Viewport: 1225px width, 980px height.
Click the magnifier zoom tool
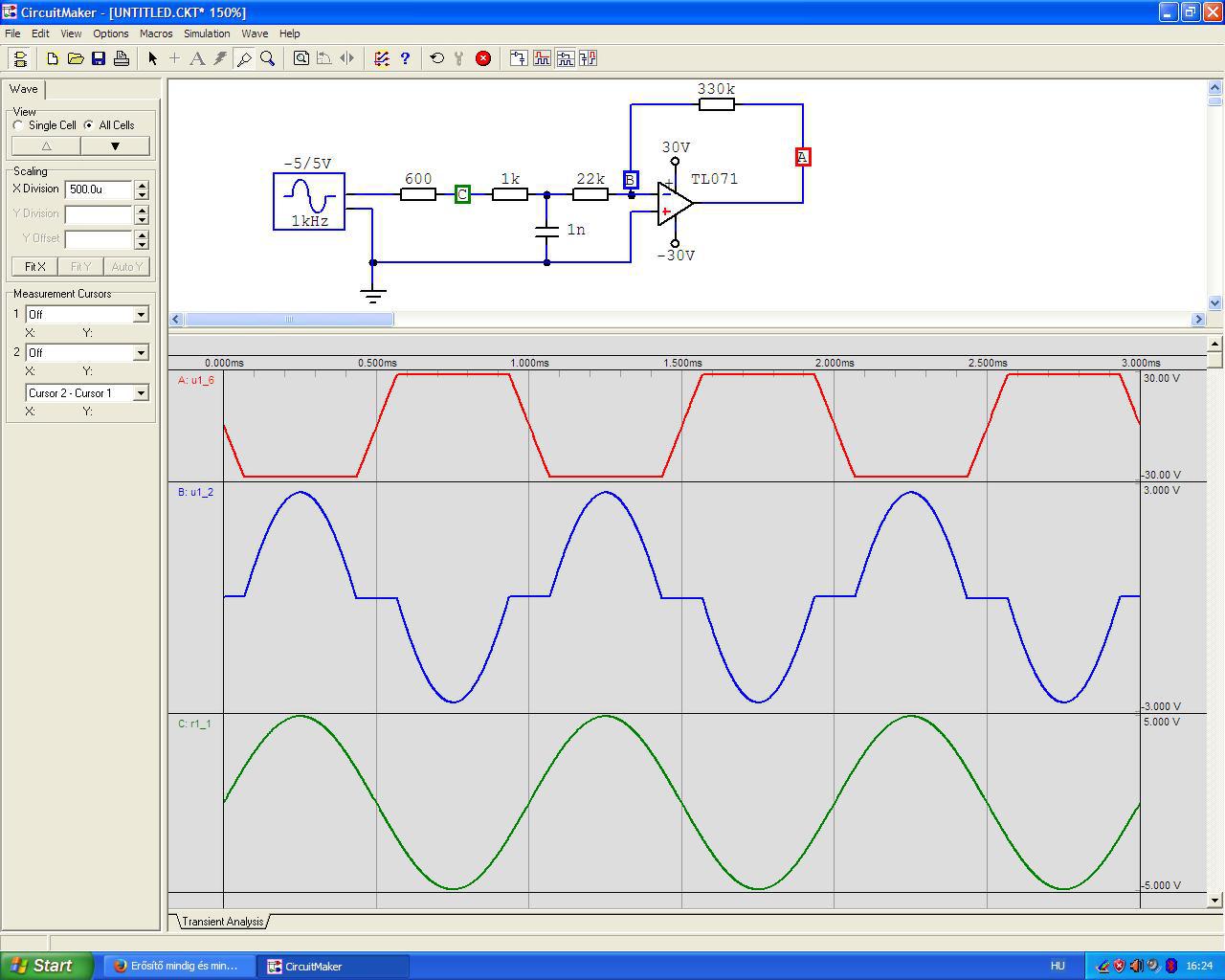point(268,58)
